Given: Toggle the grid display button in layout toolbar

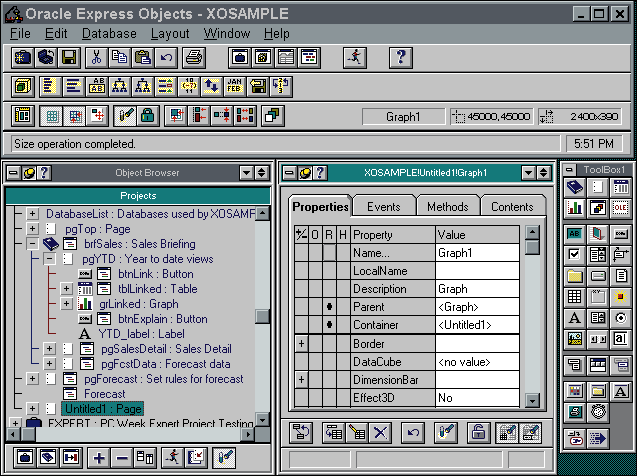Looking at the screenshot, I should pos(52,116).
